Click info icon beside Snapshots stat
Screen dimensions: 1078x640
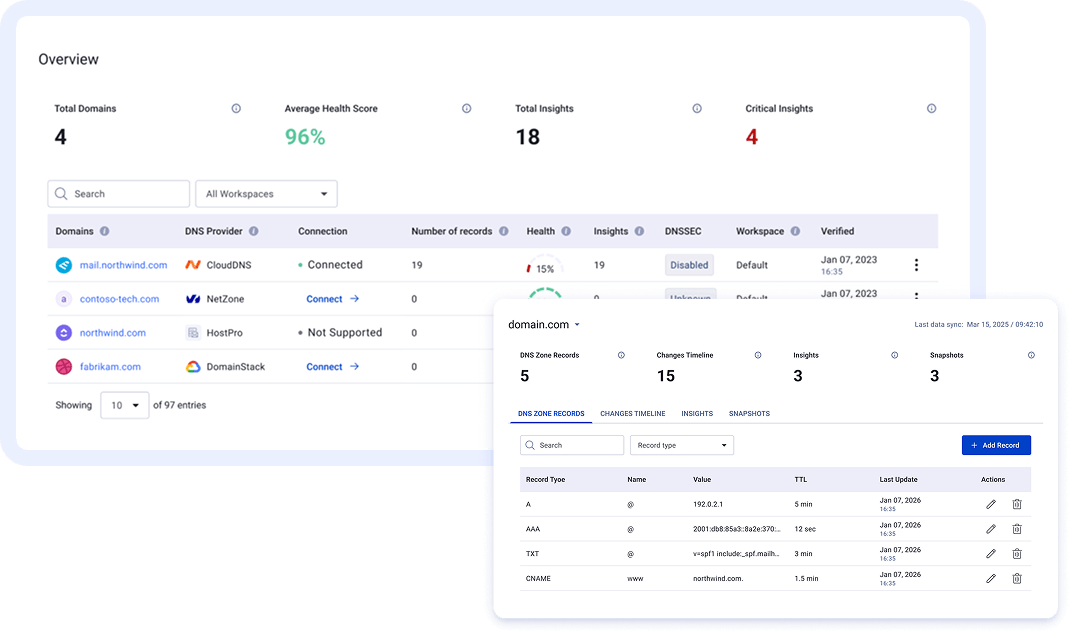(x=1031, y=355)
